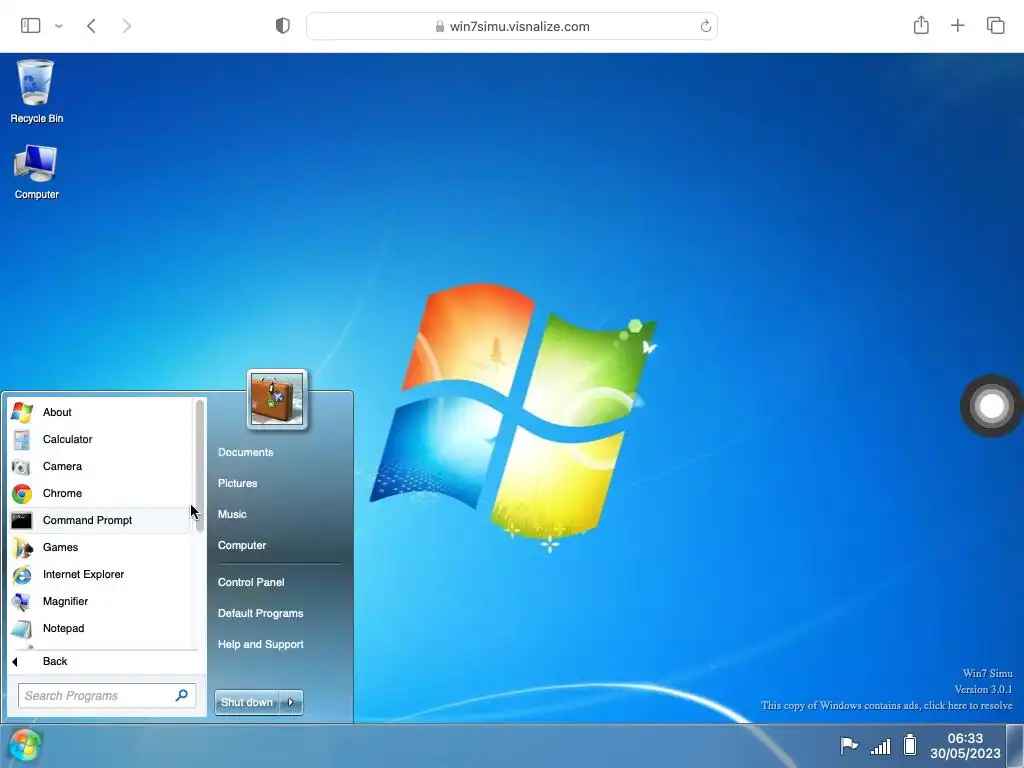Image resolution: width=1024 pixels, height=768 pixels.
Task: Click the Magnifier icon in programs list
Action: click(22, 601)
